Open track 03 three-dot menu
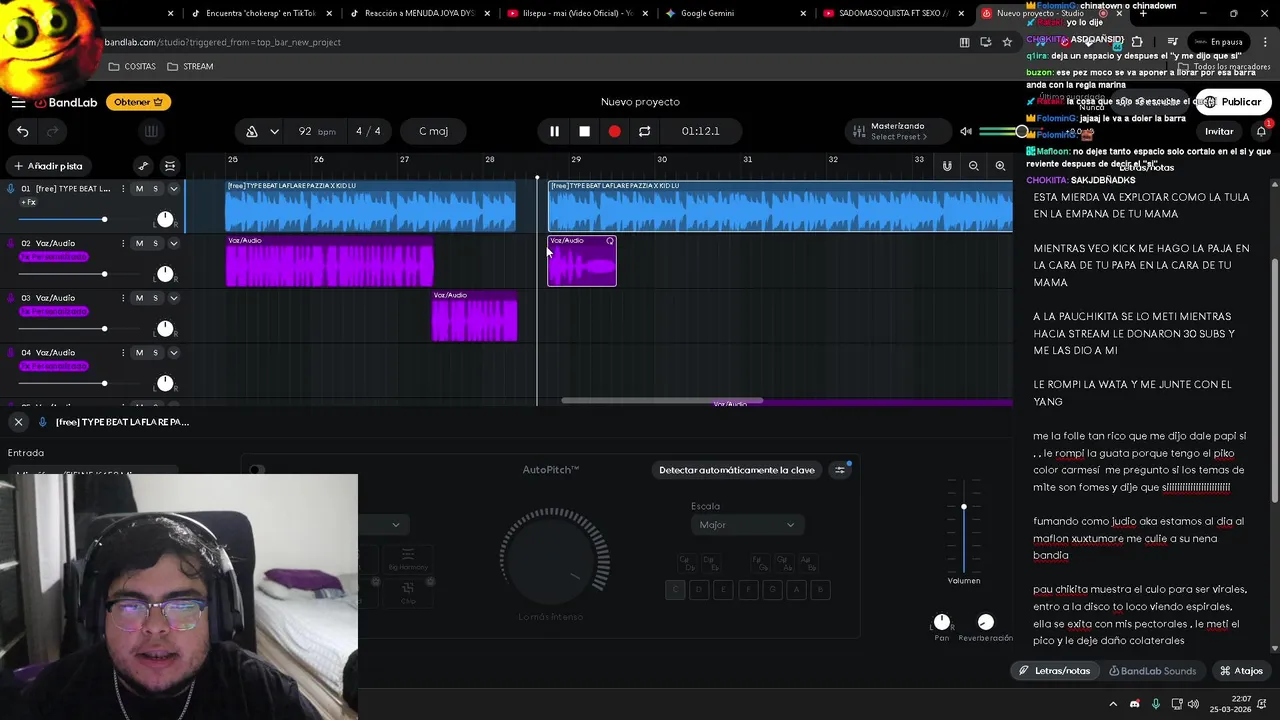1280x720 pixels. point(123,298)
